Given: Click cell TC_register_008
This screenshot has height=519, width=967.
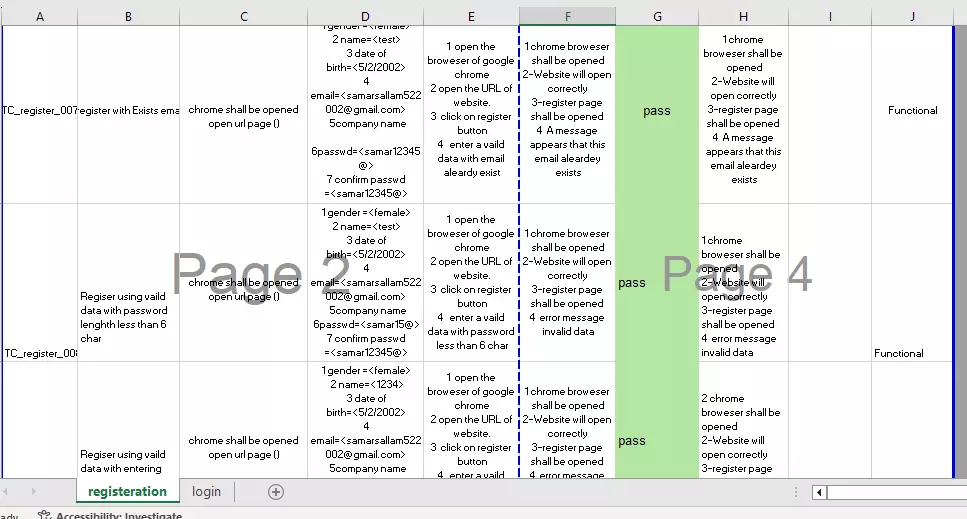Looking at the screenshot, I should [x=39, y=282].
